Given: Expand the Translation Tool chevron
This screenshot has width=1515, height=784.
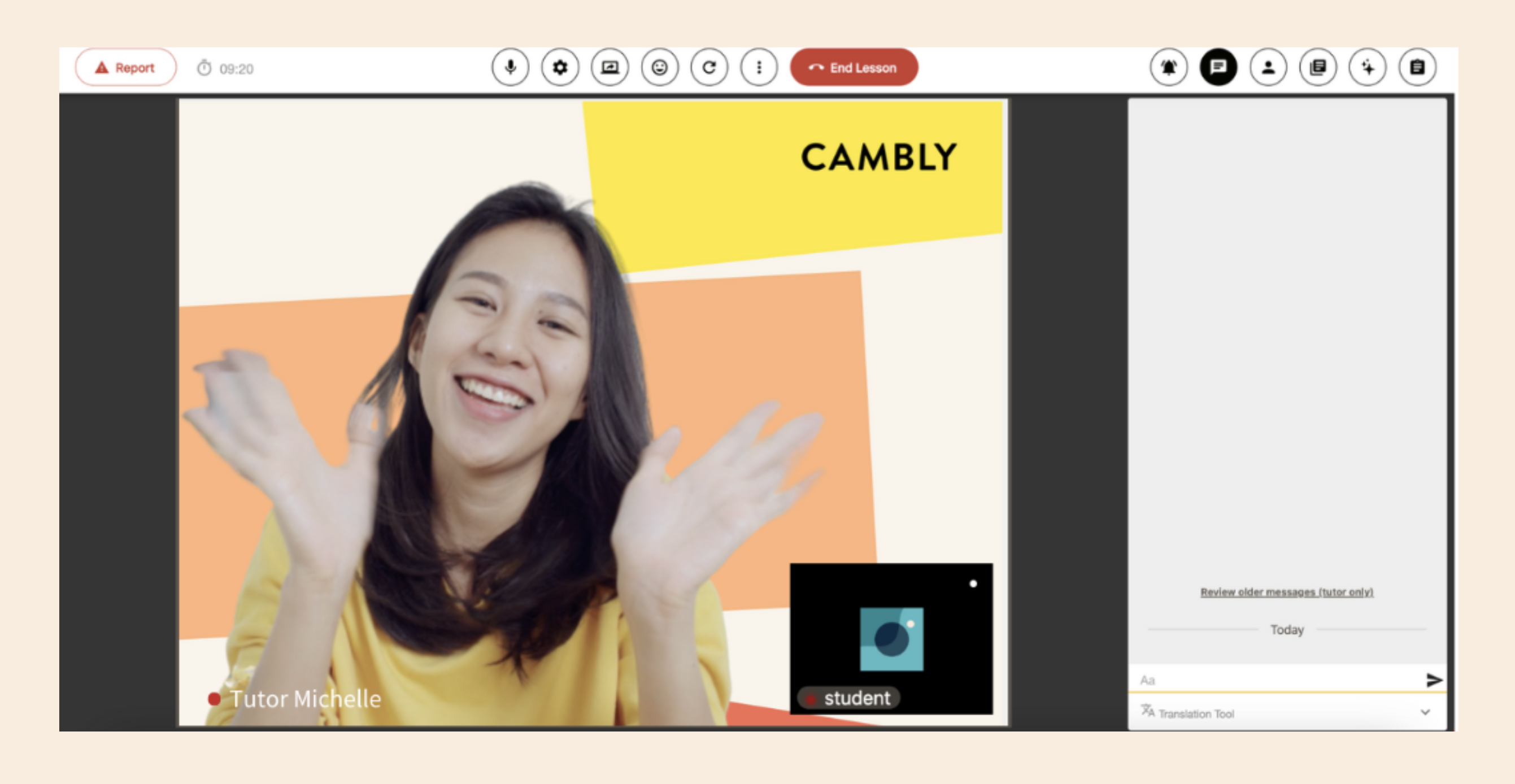Looking at the screenshot, I should point(1425,712).
